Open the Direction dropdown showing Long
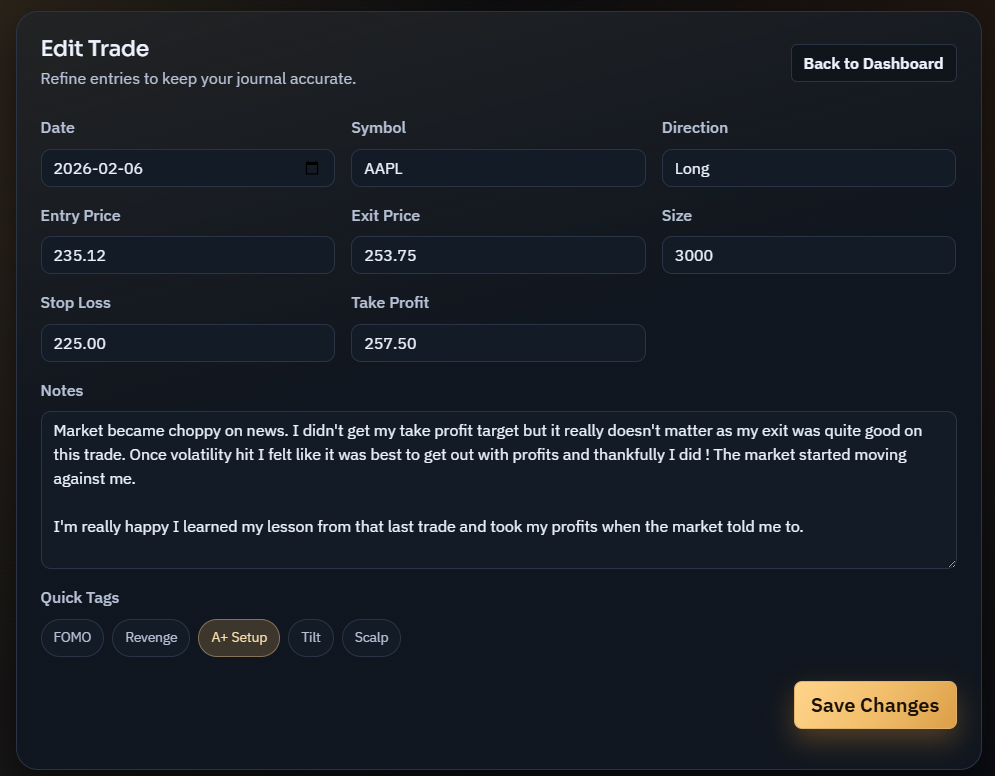The width and height of the screenshot is (995, 776). (808, 168)
